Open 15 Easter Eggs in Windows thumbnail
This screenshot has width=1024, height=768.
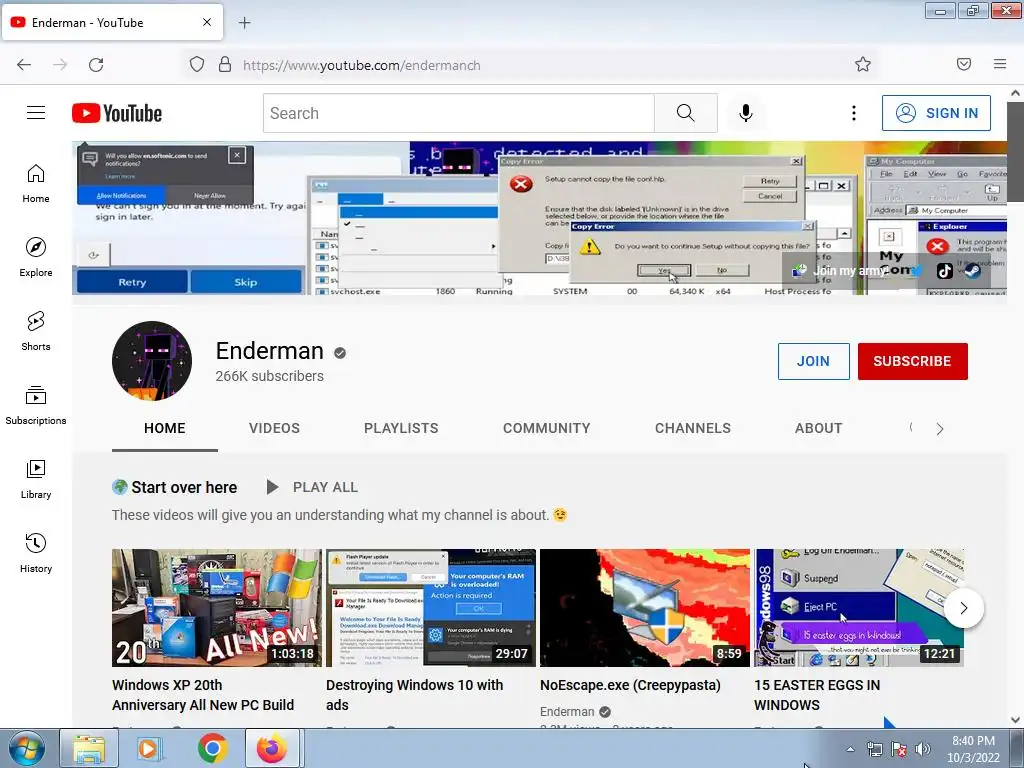(859, 608)
